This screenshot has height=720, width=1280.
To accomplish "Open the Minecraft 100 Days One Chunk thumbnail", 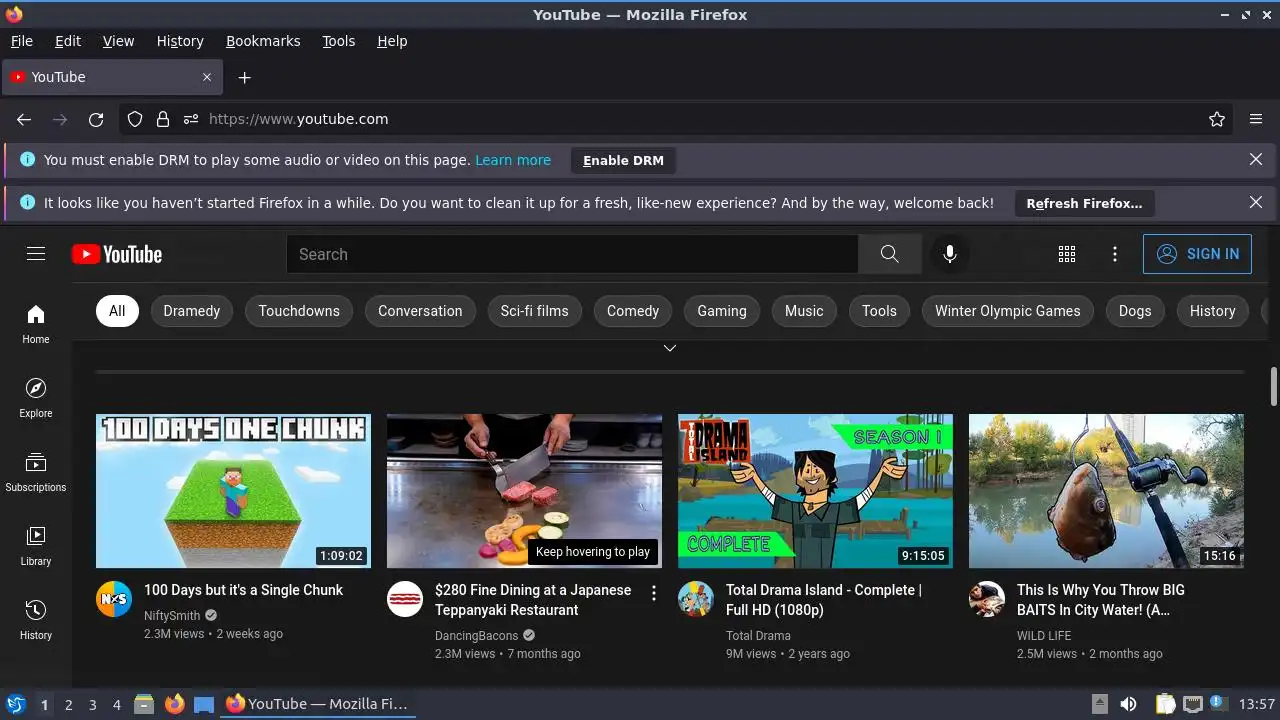I will (x=233, y=491).
